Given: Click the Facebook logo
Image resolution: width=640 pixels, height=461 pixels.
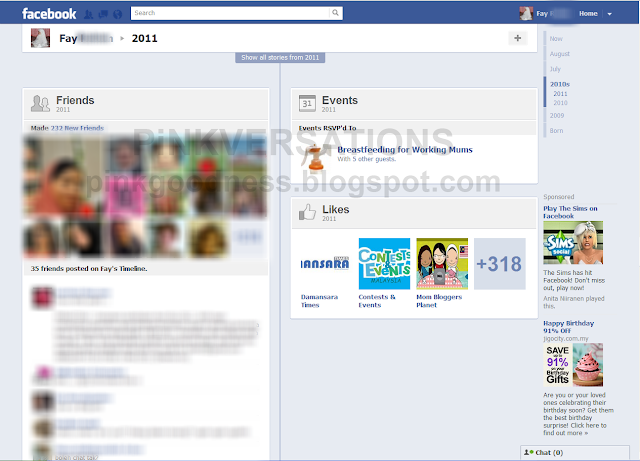Looking at the screenshot, I should point(49,14).
